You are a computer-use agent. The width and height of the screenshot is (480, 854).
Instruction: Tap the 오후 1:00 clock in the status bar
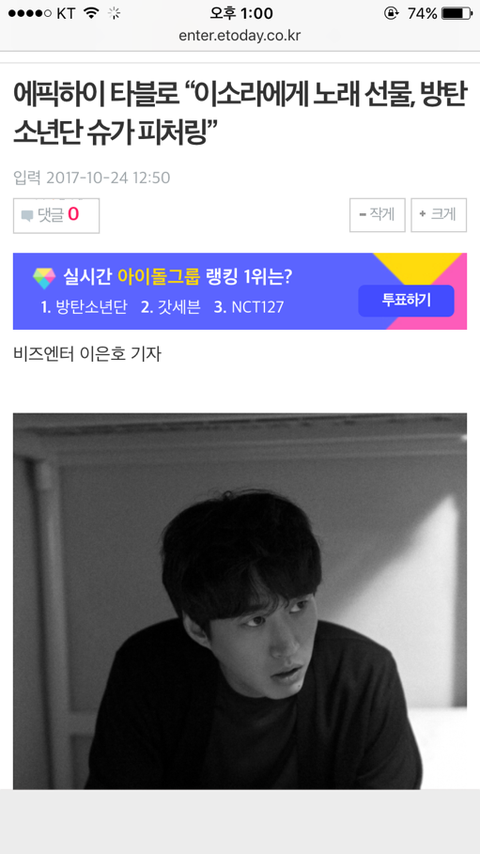pyautogui.click(x=241, y=13)
